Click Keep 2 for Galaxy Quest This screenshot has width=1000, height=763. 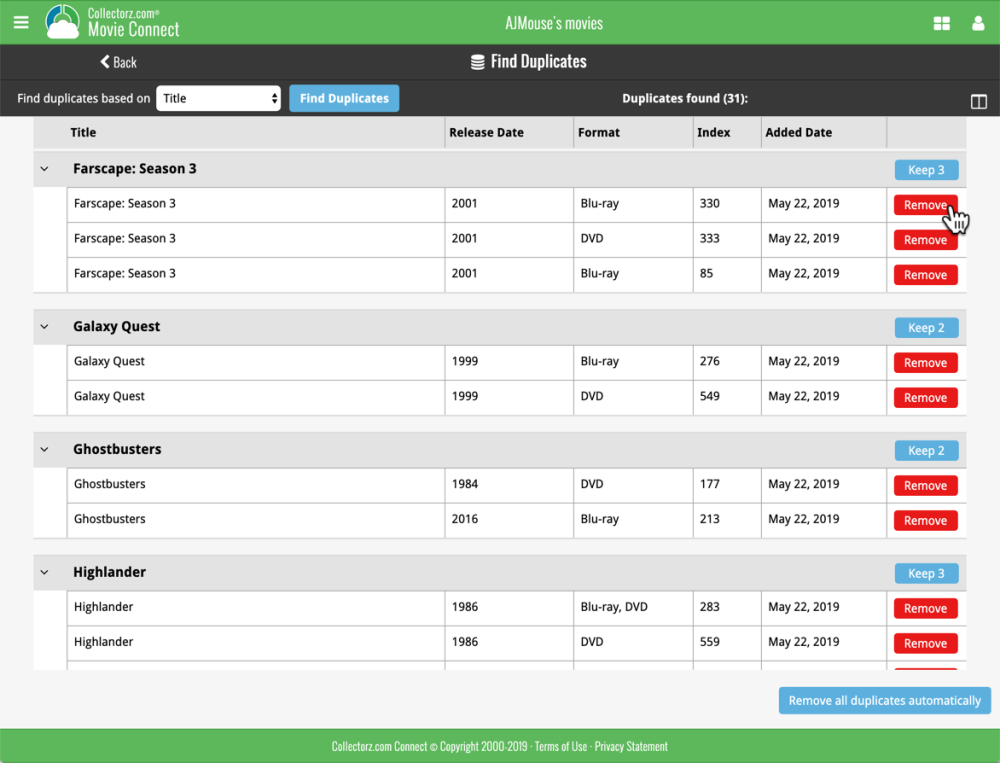point(926,328)
